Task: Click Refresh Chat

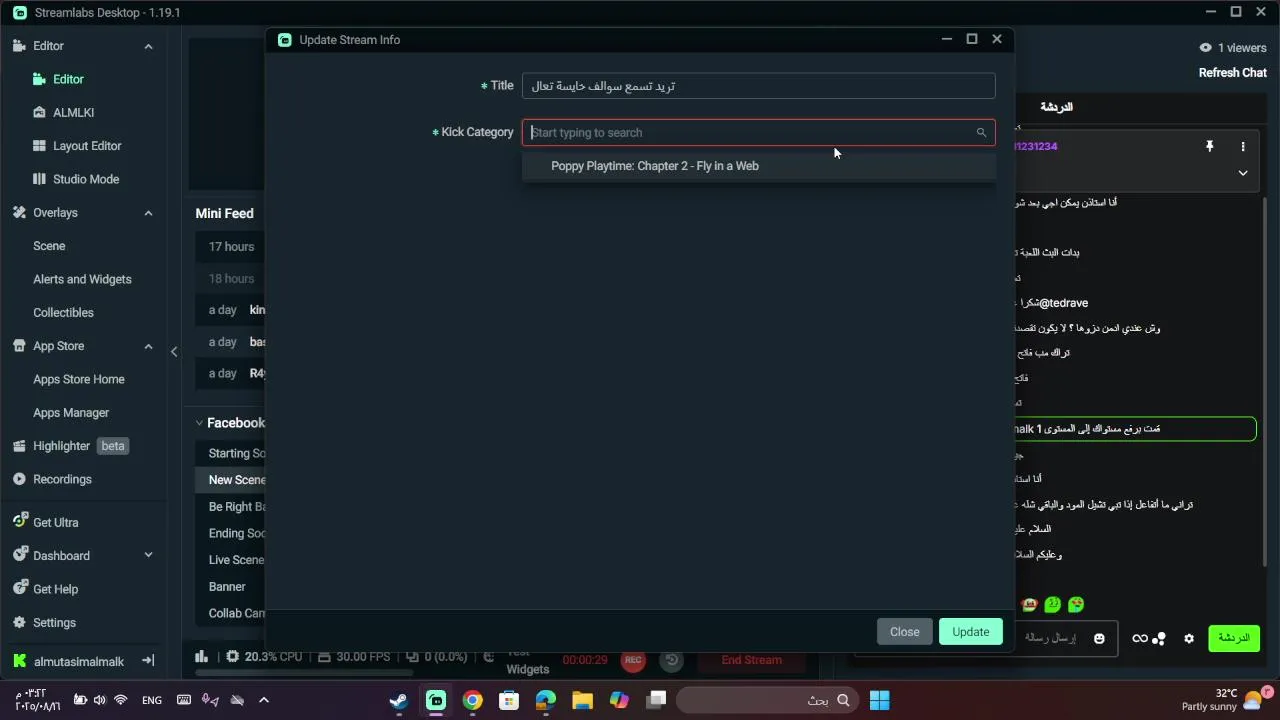Action: click(x=1233, y=73)
